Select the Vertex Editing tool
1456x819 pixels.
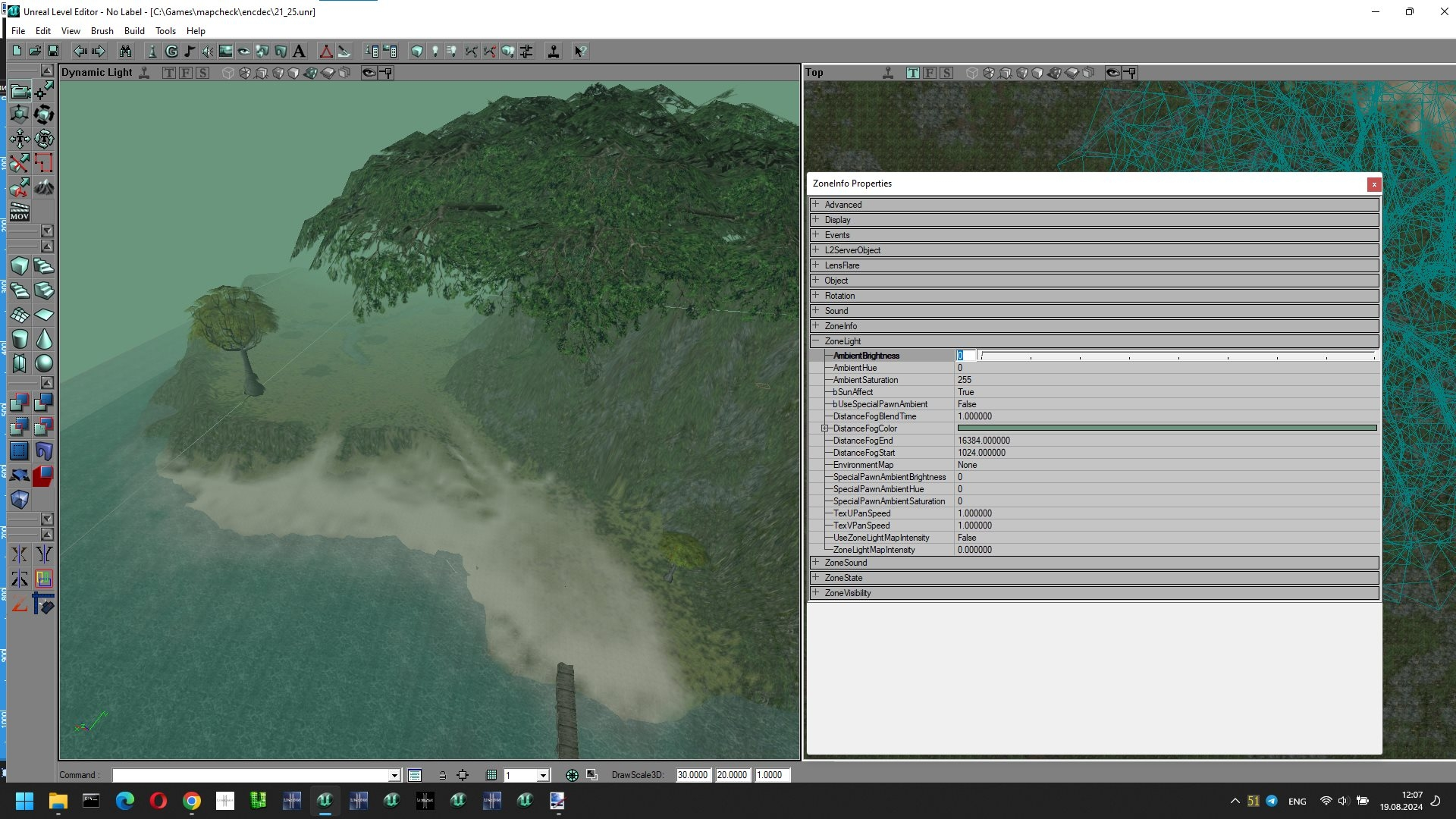pos(44,91)
